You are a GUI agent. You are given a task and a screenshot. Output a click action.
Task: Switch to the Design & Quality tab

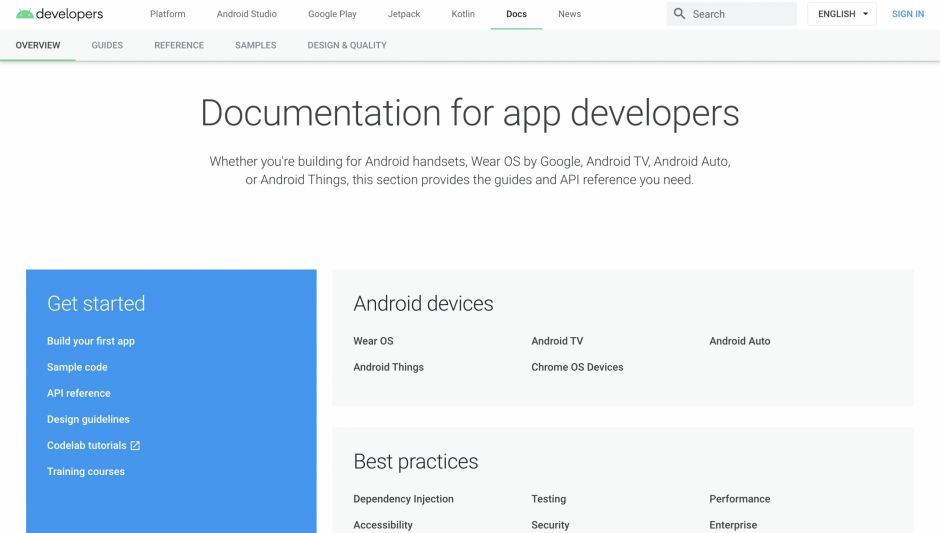[347, 45]
